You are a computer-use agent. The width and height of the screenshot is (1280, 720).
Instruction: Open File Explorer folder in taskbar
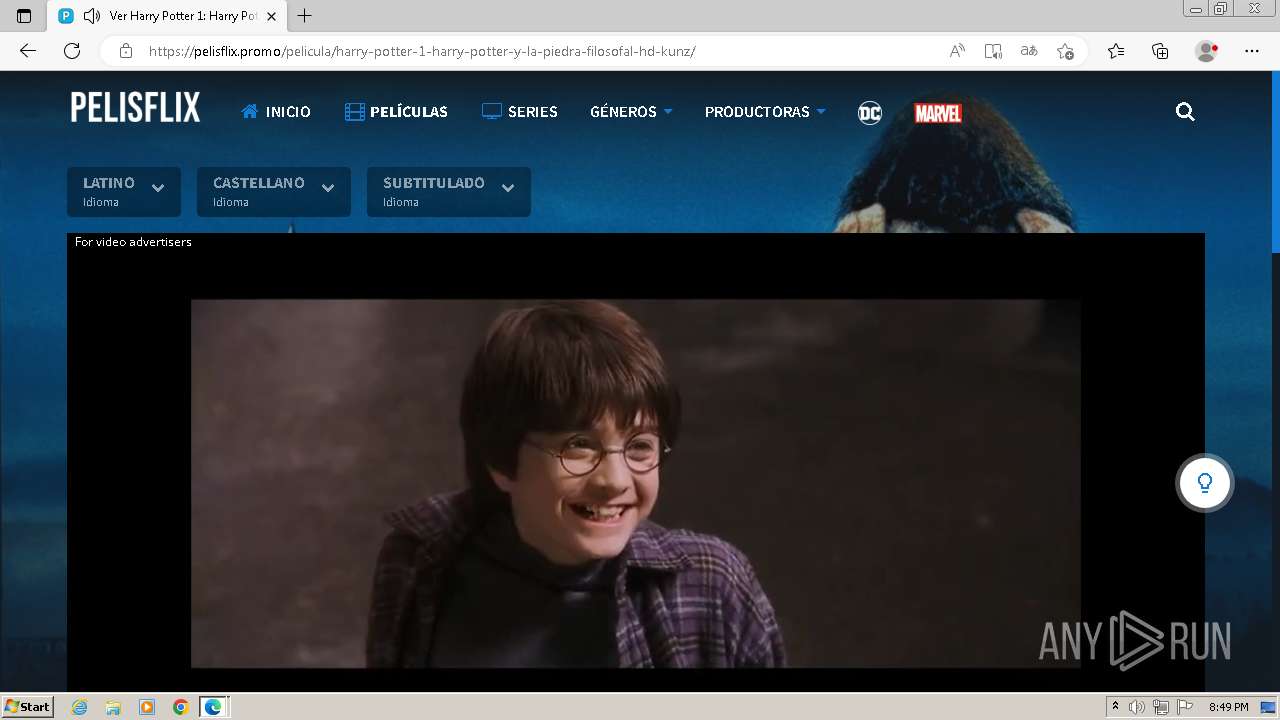(113, 707)
